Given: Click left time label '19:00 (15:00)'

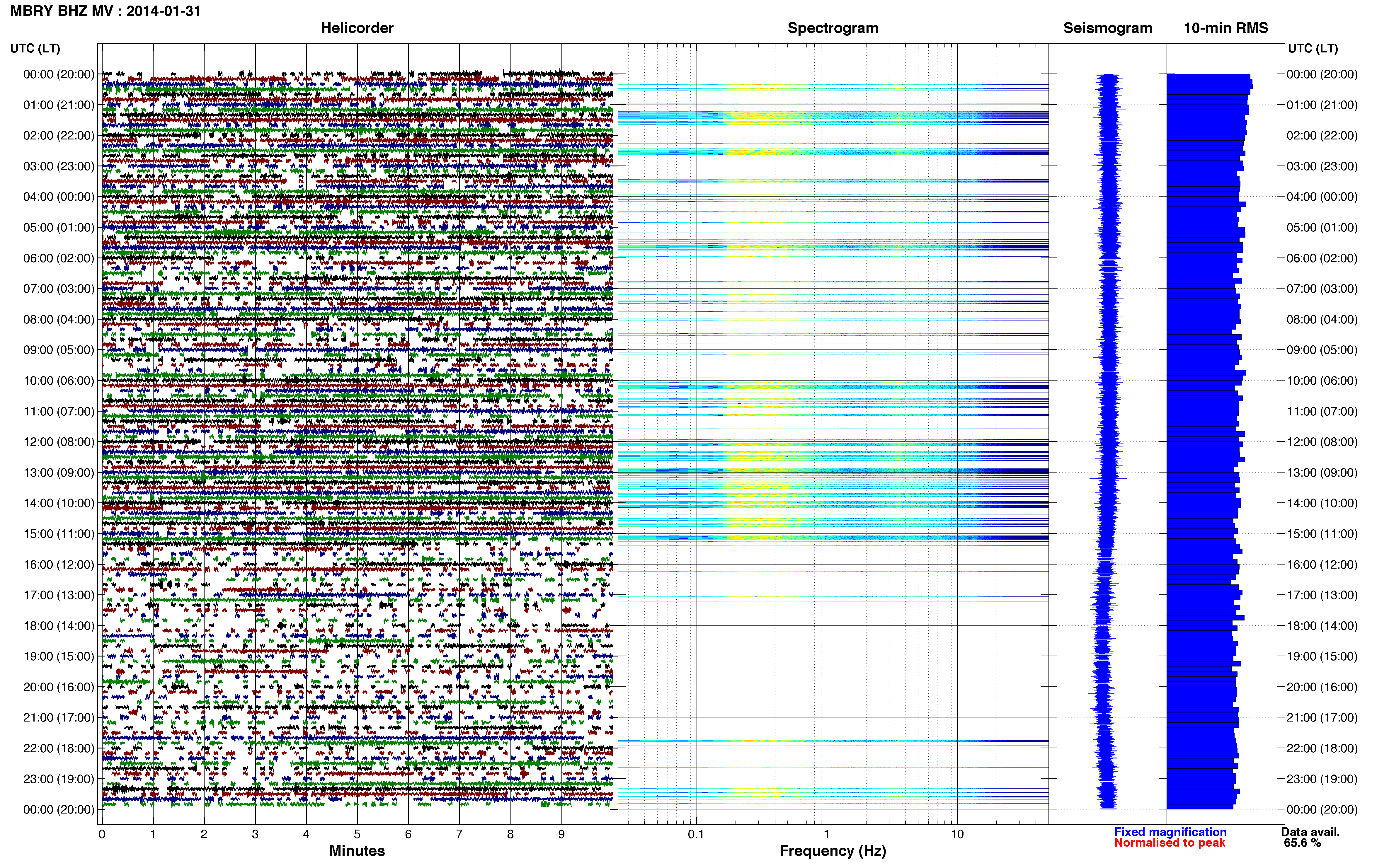Looking at the screenshot, I should click(59, 656).
